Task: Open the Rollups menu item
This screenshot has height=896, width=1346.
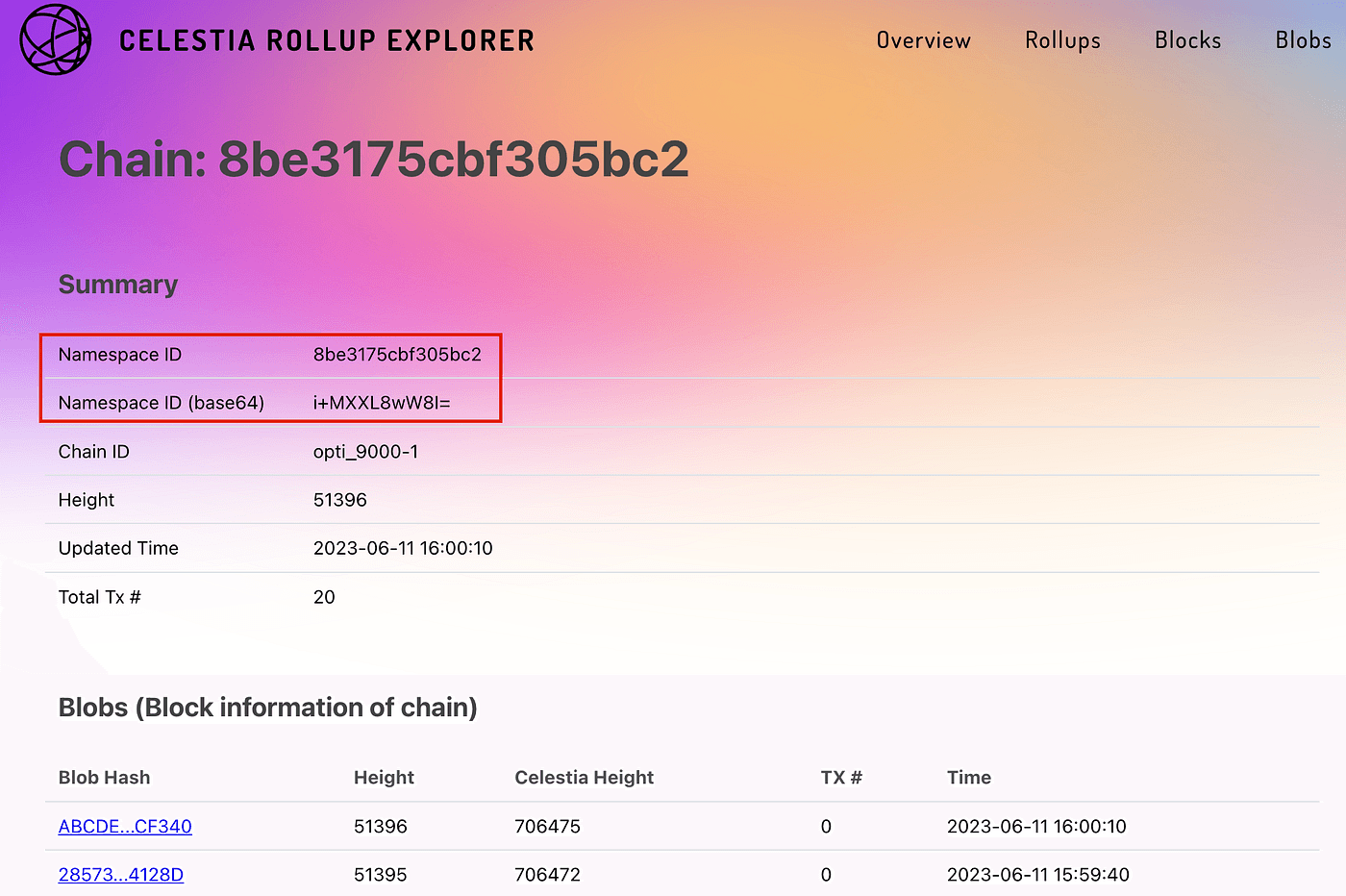Action: [x=1062, y=40]
